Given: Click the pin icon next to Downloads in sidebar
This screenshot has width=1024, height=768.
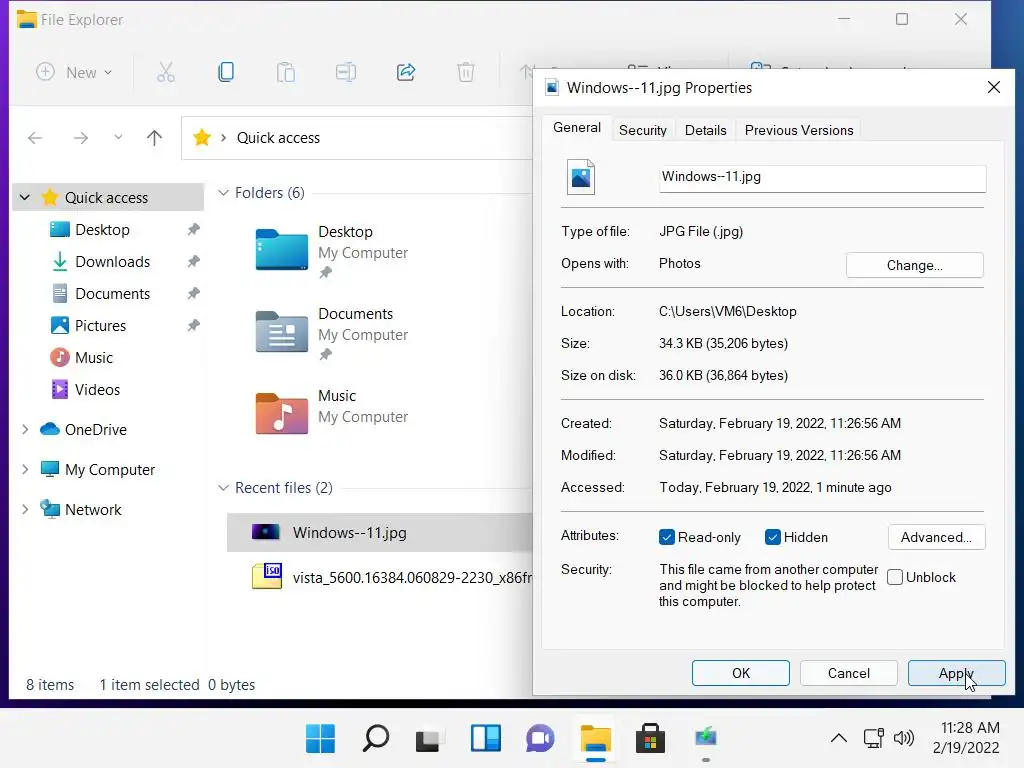Looking at the screenshot, I should [x=193, y=262].
